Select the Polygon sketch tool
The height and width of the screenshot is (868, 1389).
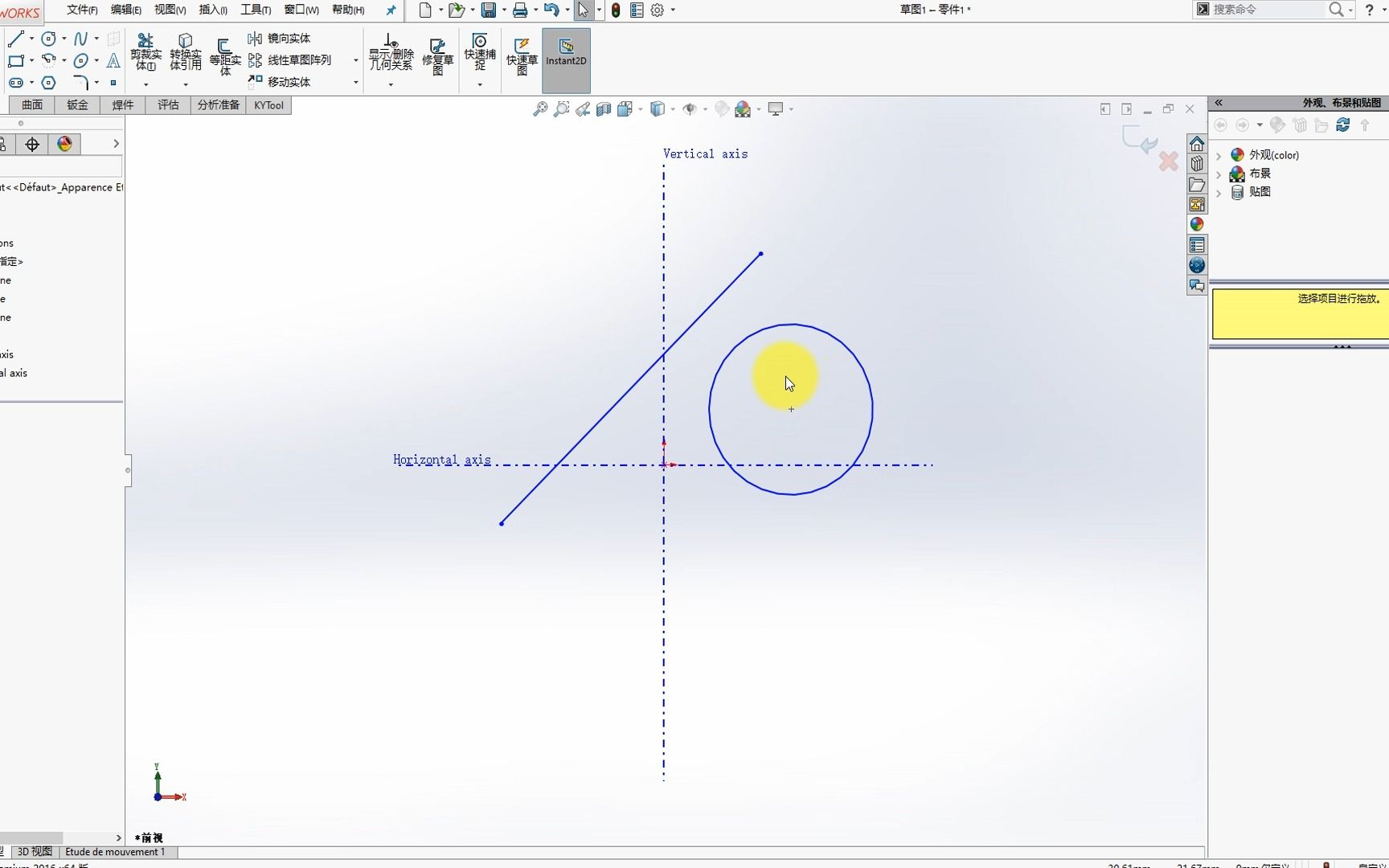click(48, 83)
